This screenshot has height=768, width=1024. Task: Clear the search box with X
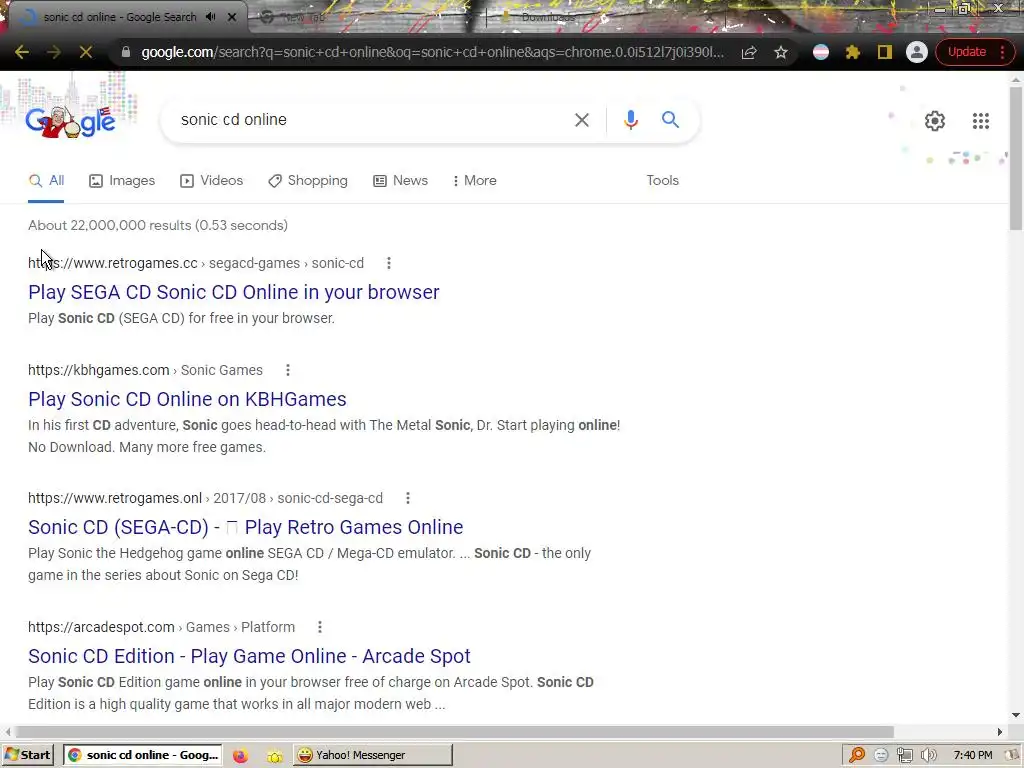pos(581,120)
